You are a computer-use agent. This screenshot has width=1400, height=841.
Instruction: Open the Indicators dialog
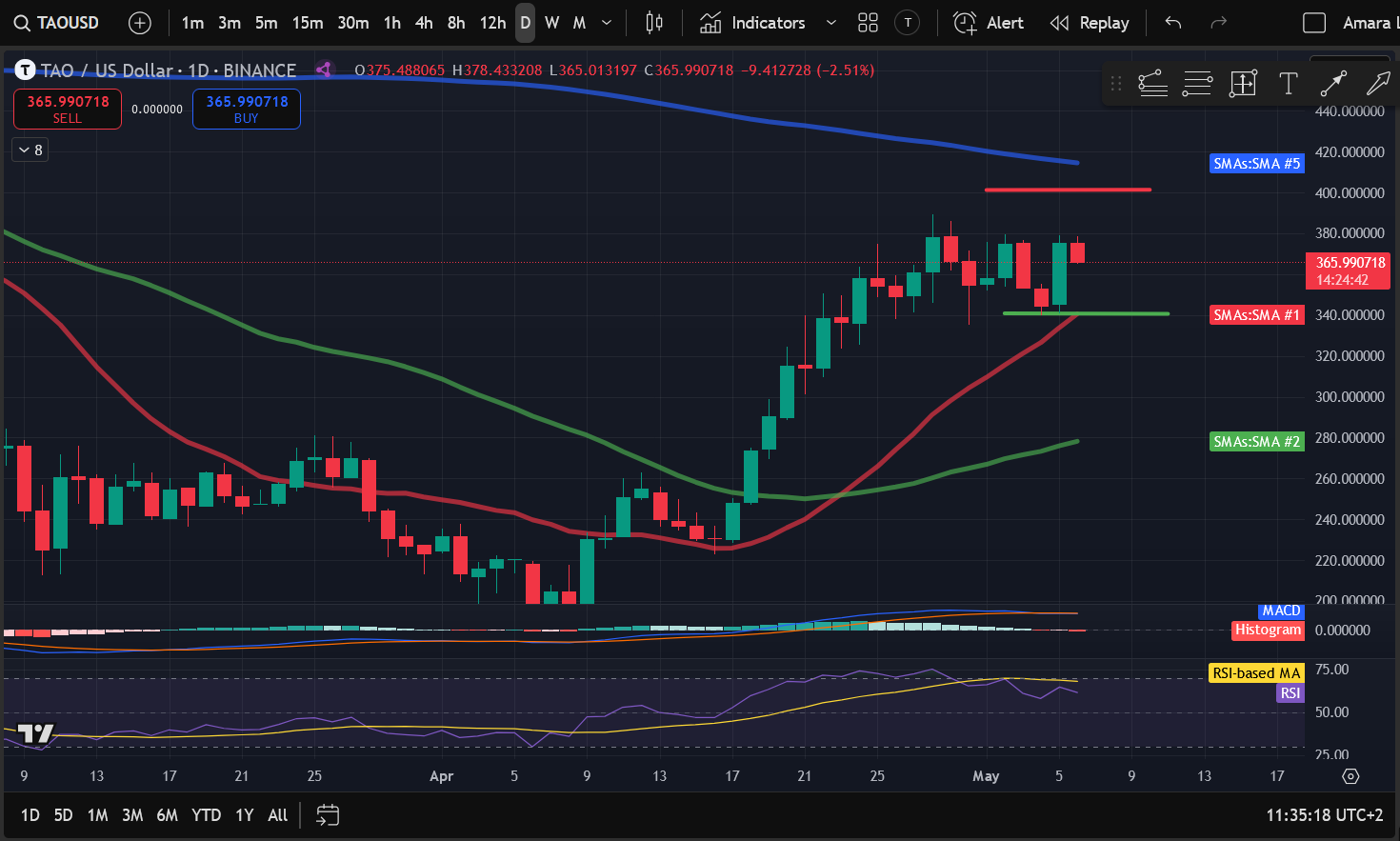tap(752, 23)
